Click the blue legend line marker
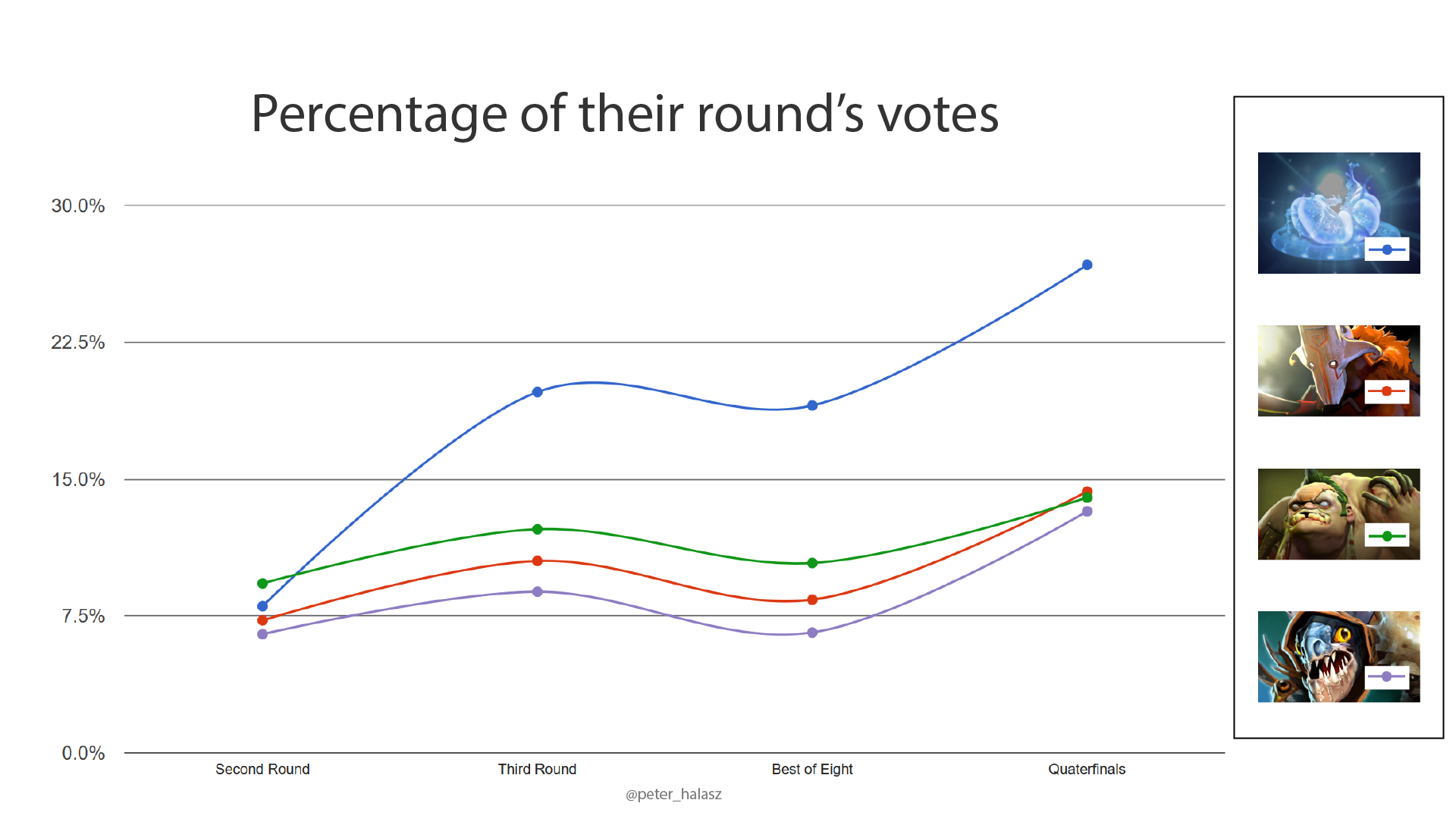The width and height of the screenshot is (1456, 819). tap(1387, 249)
